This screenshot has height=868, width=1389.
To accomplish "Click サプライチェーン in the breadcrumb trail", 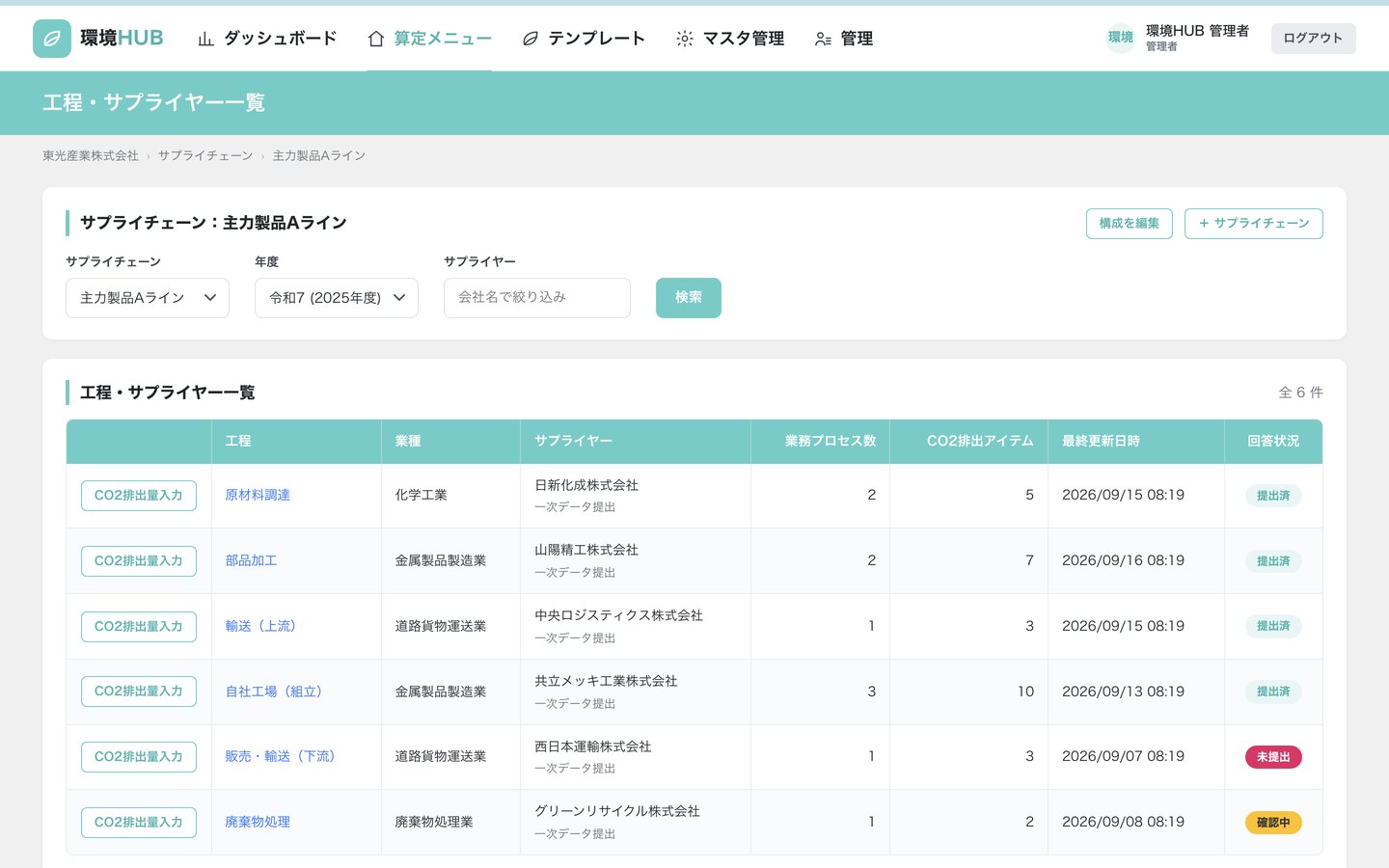I will pyautogui.click(x=205, y=155).
